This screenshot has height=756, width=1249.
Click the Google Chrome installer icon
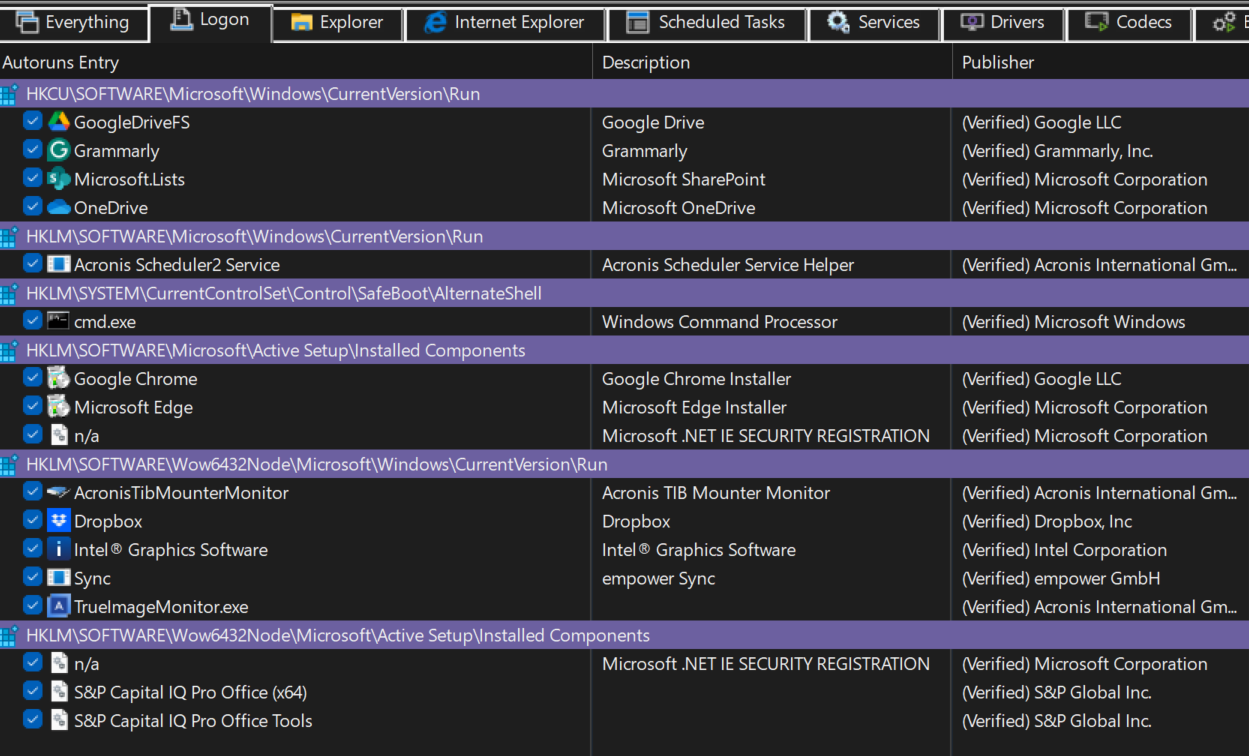pyautogui.click(x=58, y=379)
